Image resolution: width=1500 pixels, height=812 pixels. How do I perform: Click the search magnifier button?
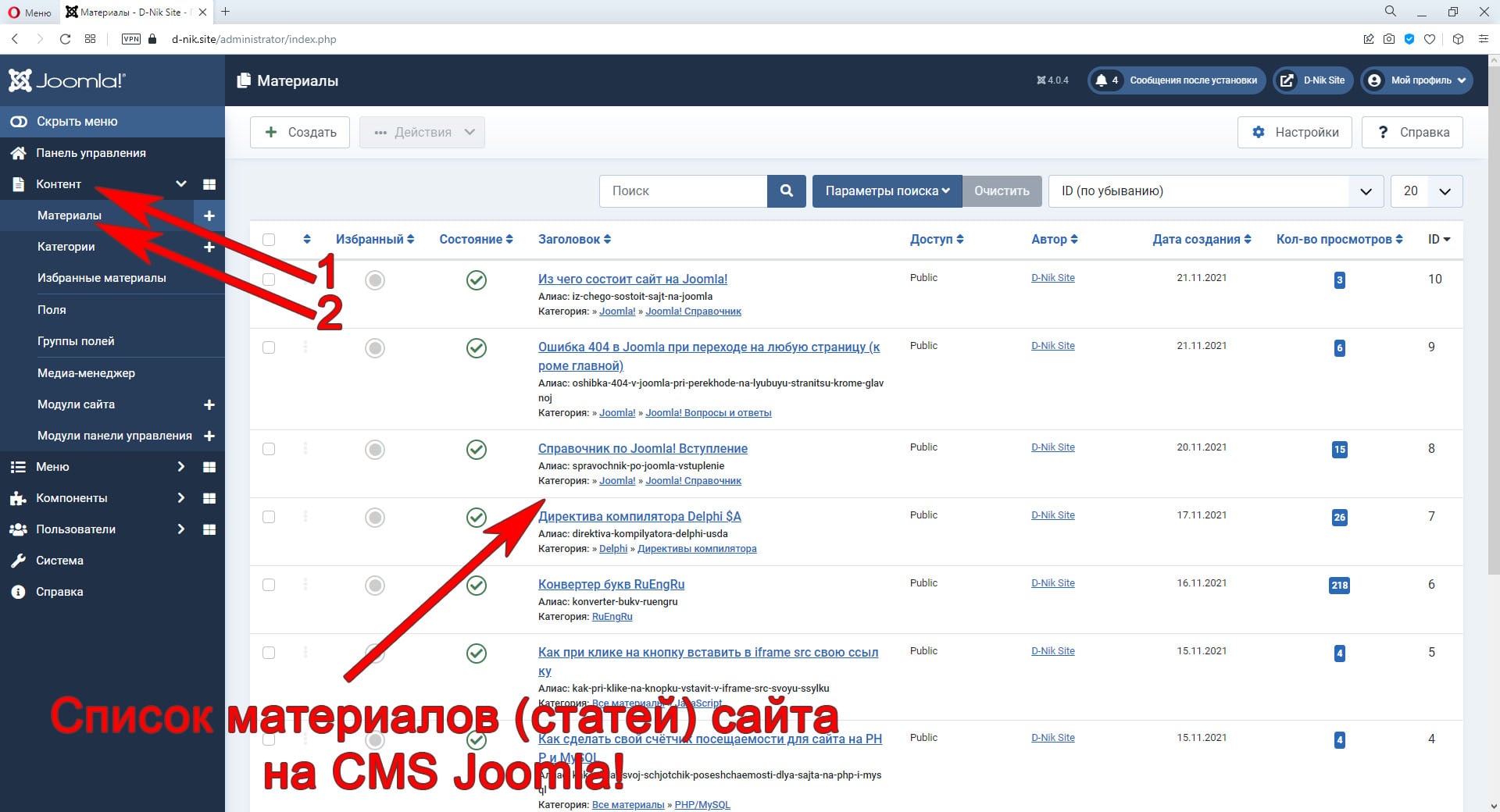(787, 191)
